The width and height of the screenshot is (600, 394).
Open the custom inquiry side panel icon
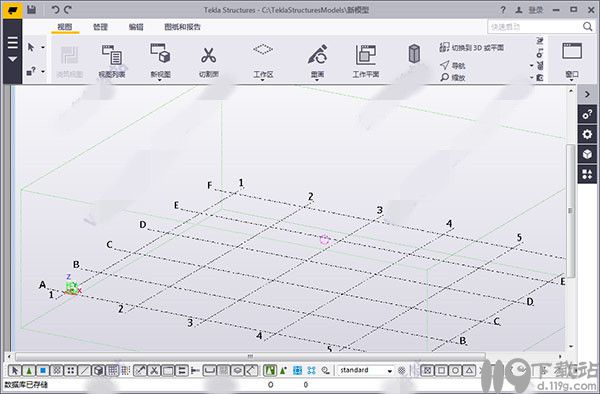pyautogui.click(x=587, y=114)
